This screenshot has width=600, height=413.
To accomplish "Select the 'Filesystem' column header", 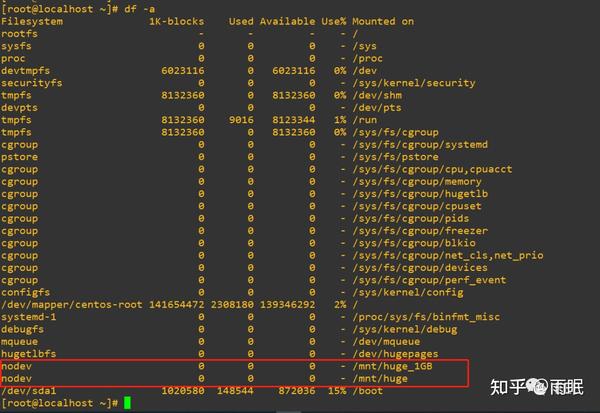I will (32, 21).
